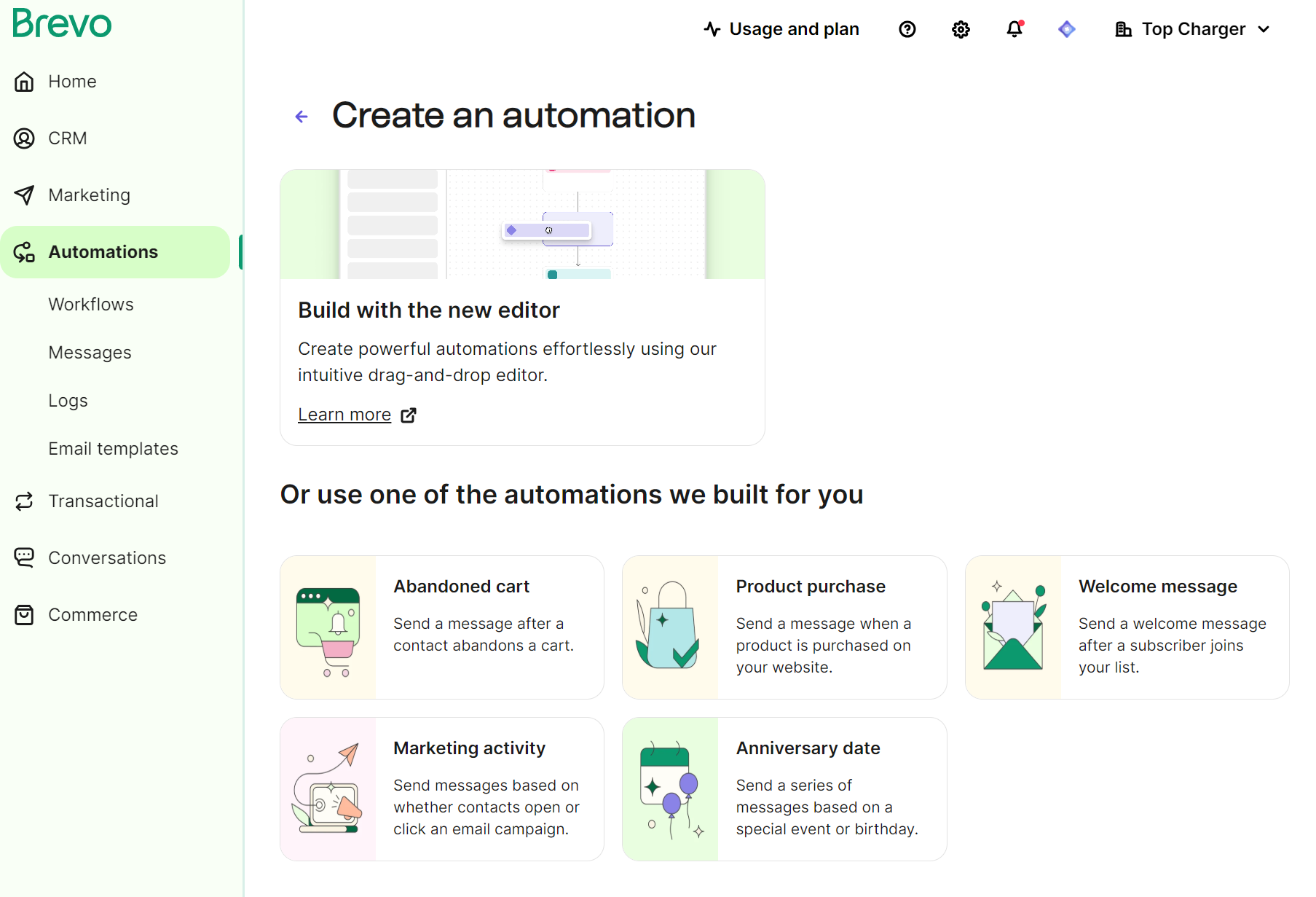Switch to Email templates
The image size is (1316, 897).
pos(113,448)
